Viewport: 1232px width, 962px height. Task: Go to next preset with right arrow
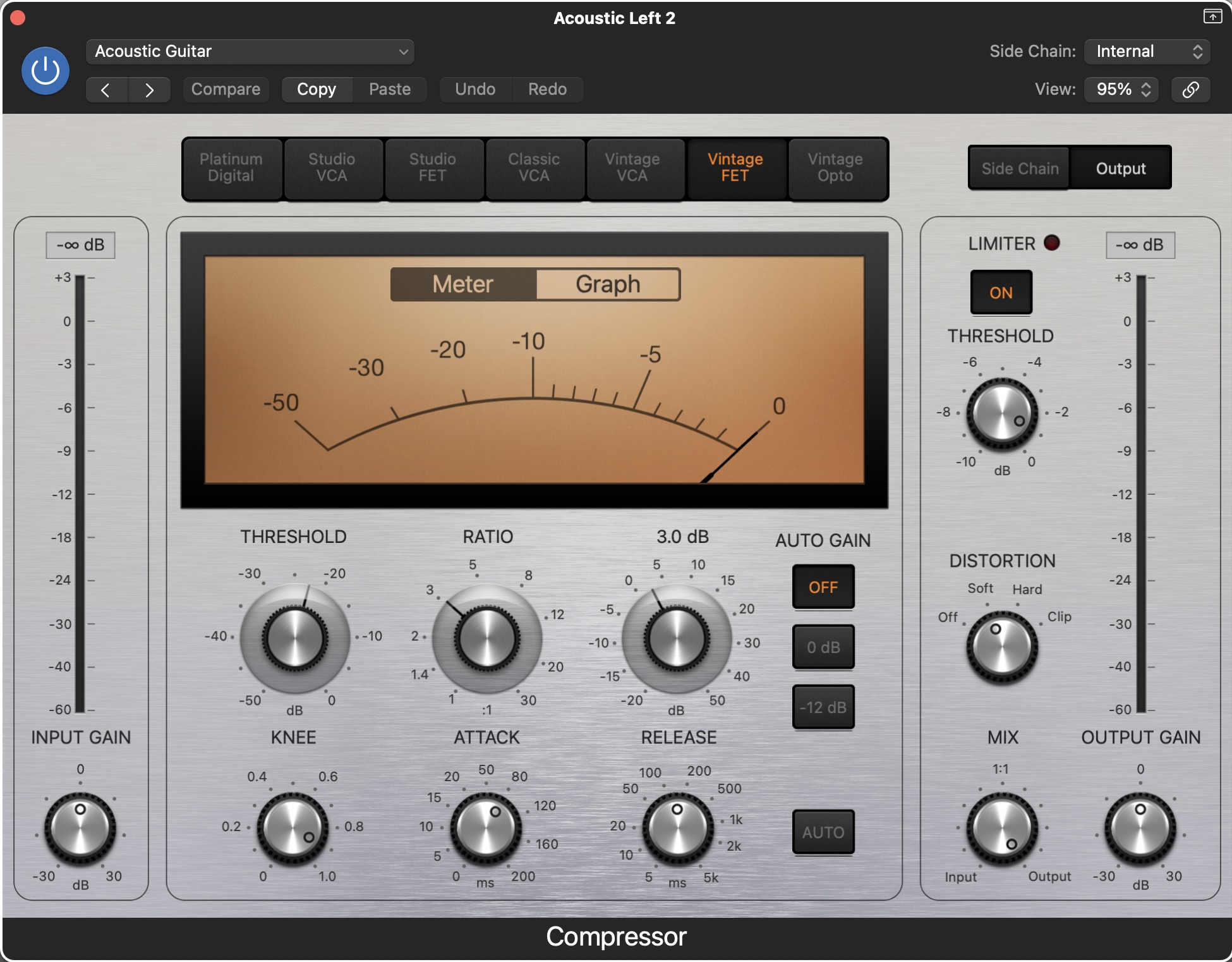coord(149,90)
